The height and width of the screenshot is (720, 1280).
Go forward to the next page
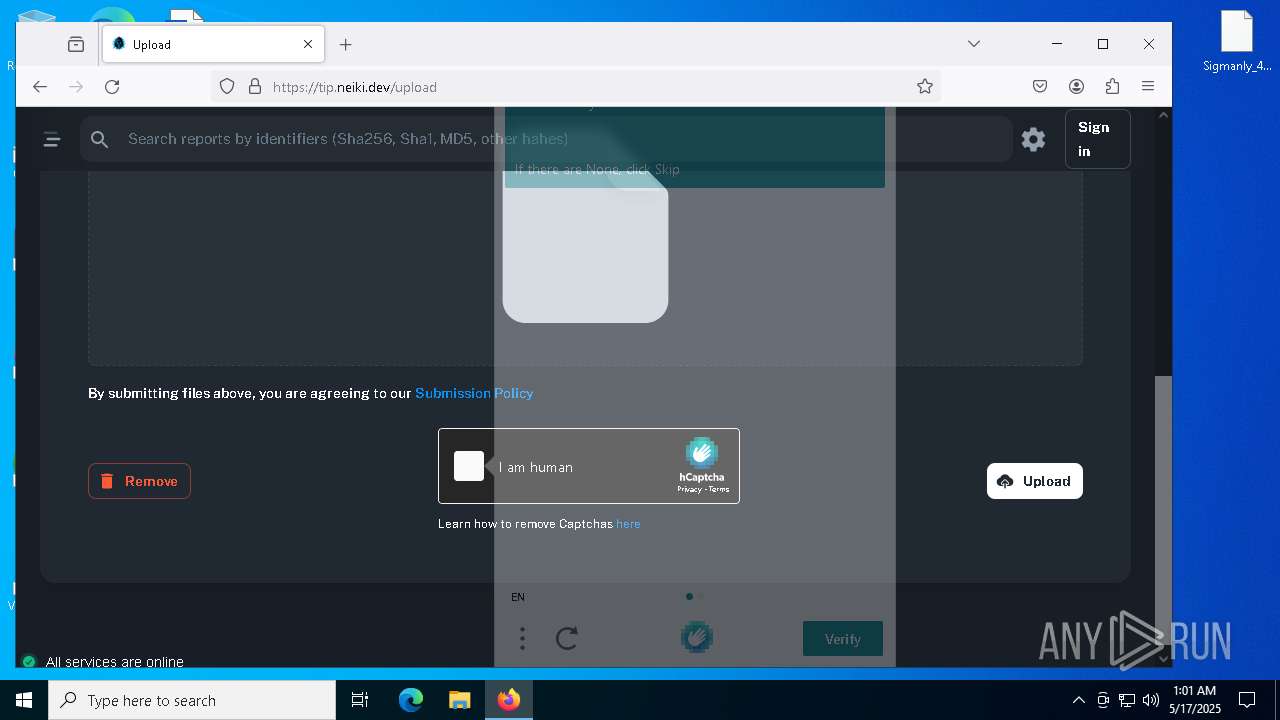76,87
